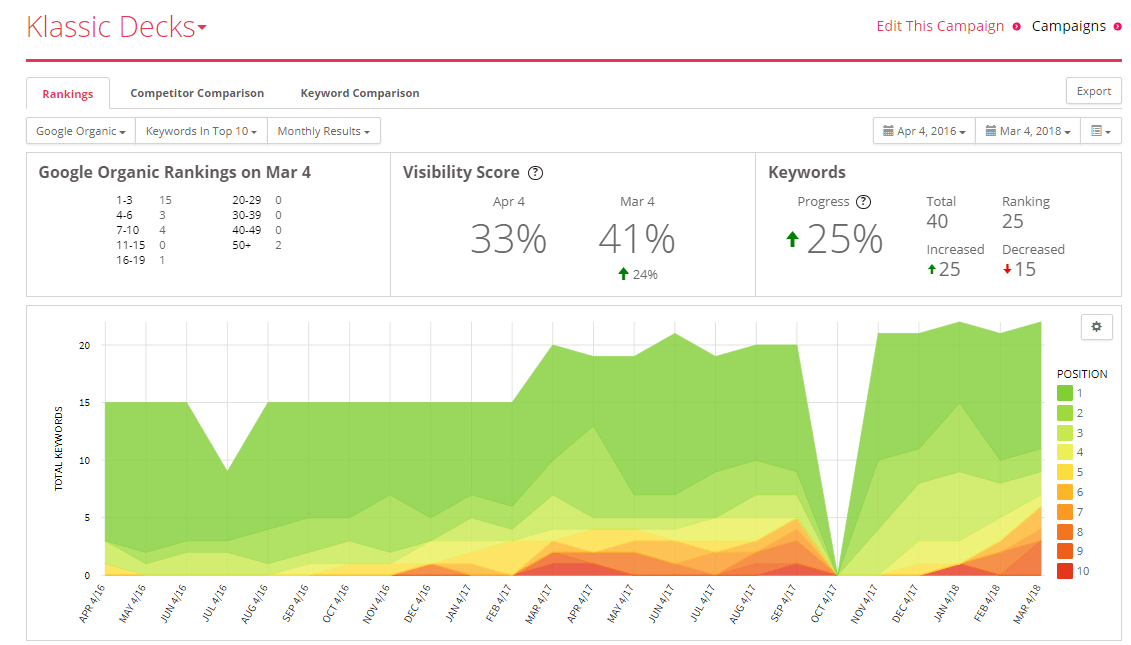
Task: Click the Keywords Progress help icon
Action: point(863,202)
